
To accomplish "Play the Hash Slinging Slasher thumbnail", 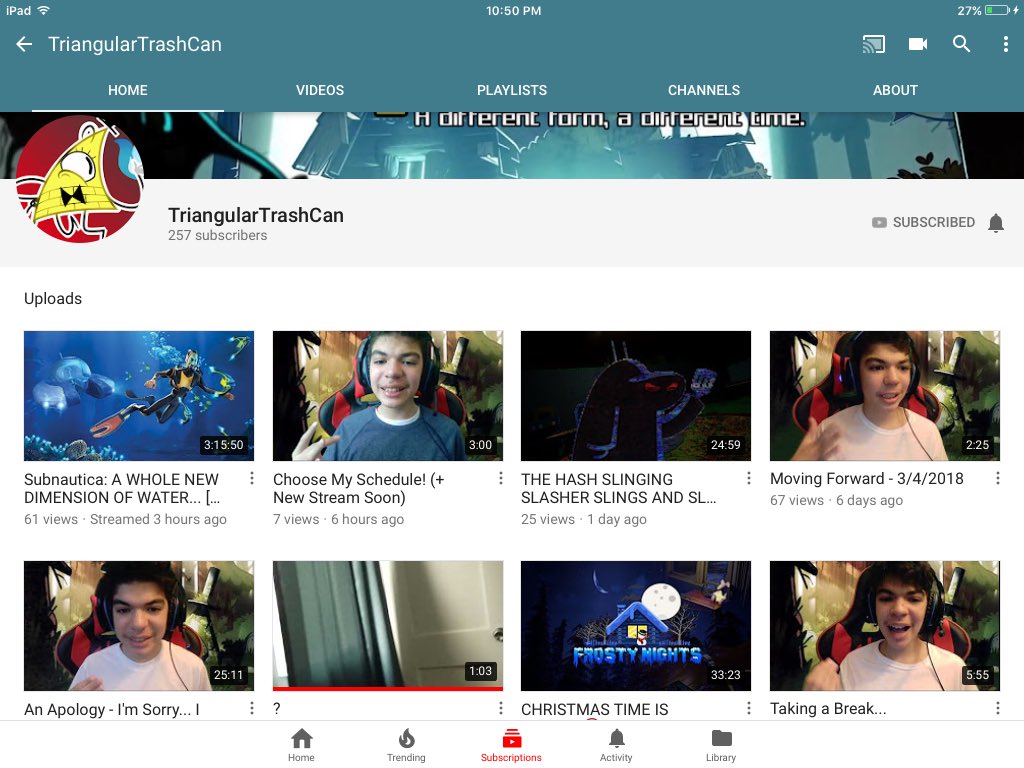I will (x=636, y=396).
